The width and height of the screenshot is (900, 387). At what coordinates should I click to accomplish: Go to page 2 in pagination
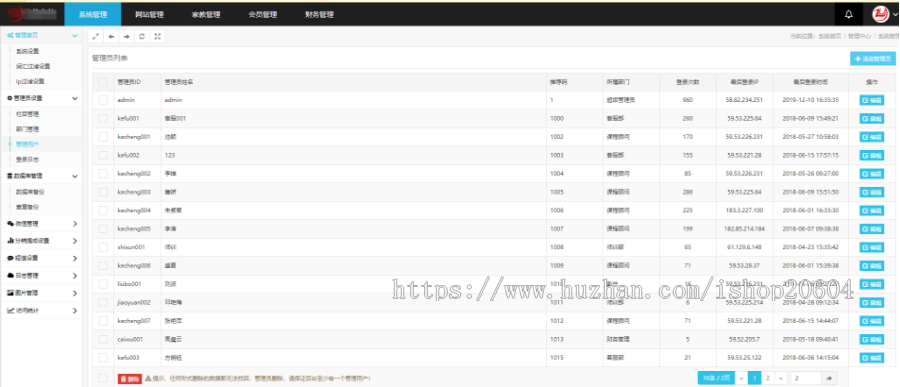[x=767, y=378]
